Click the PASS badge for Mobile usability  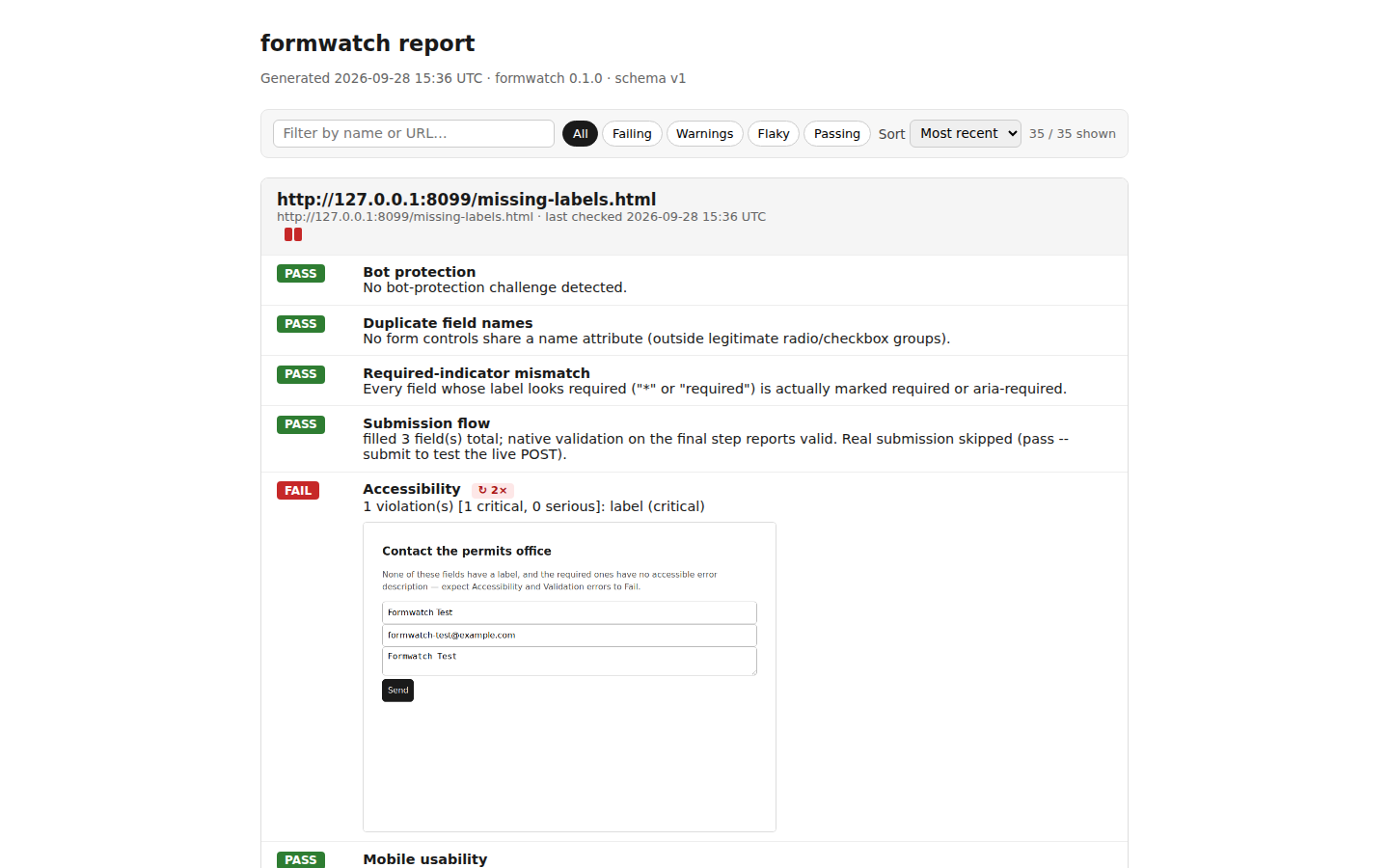(301, 859)
